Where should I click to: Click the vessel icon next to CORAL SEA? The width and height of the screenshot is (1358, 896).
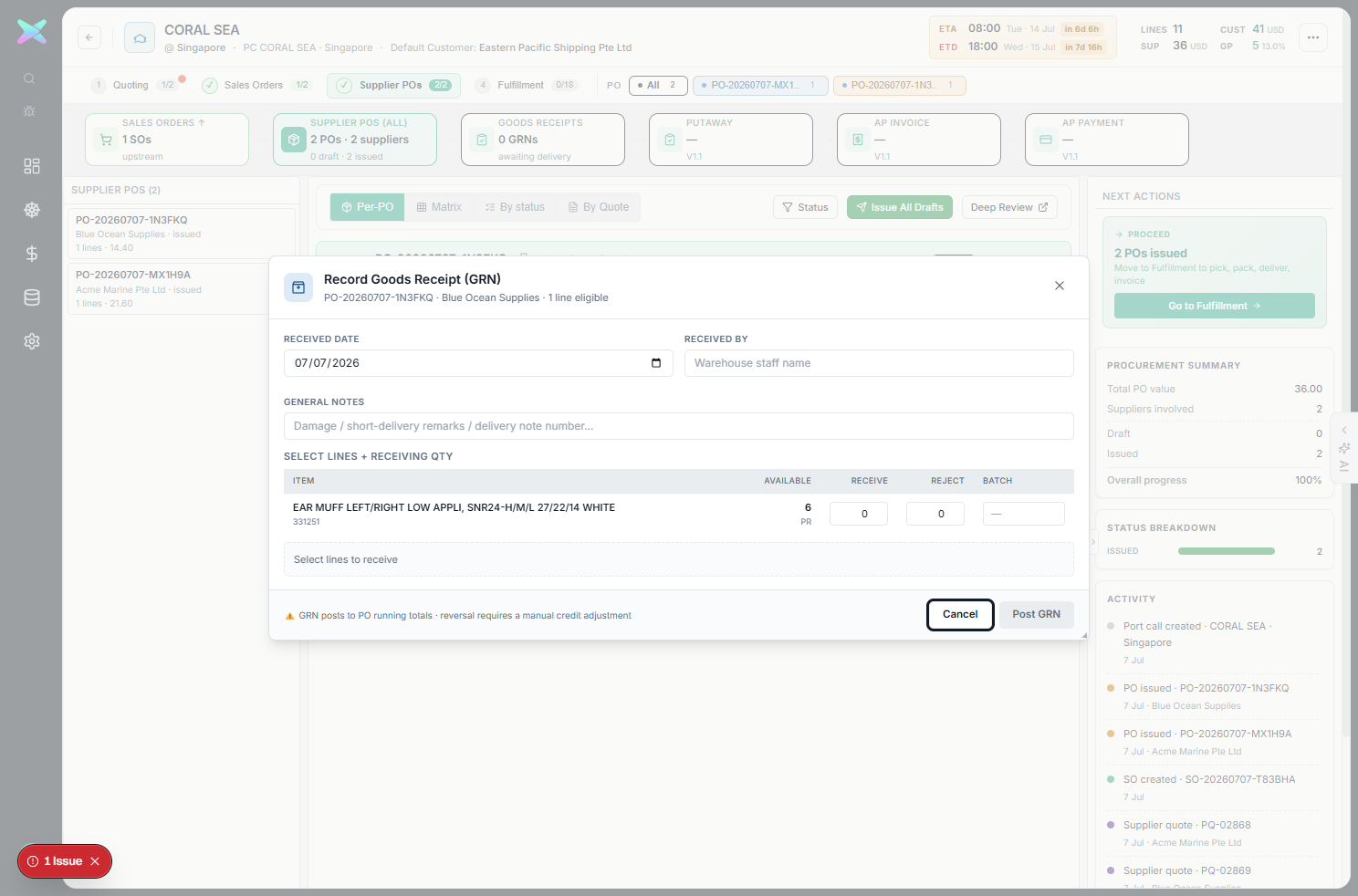pos(140,37)
